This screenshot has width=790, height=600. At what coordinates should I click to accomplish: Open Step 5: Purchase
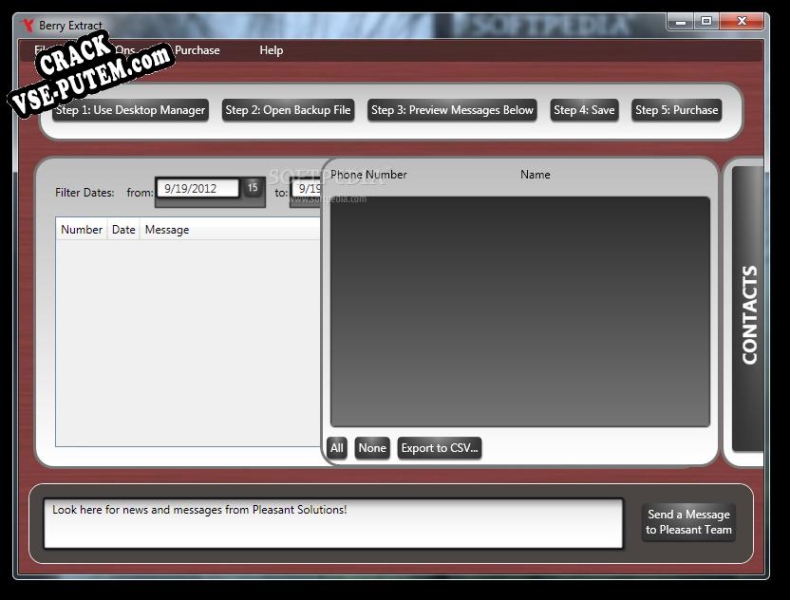[676, 110]
